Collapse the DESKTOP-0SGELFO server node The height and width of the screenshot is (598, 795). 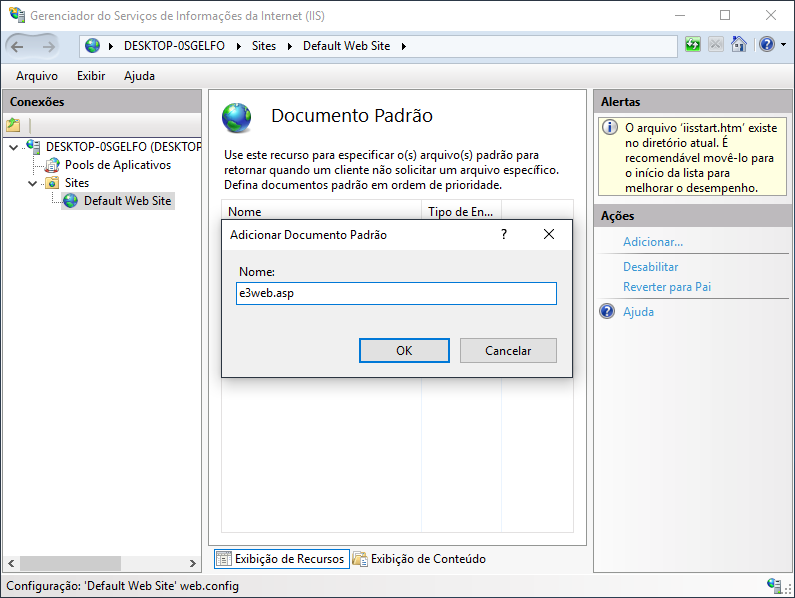[13, 147]
